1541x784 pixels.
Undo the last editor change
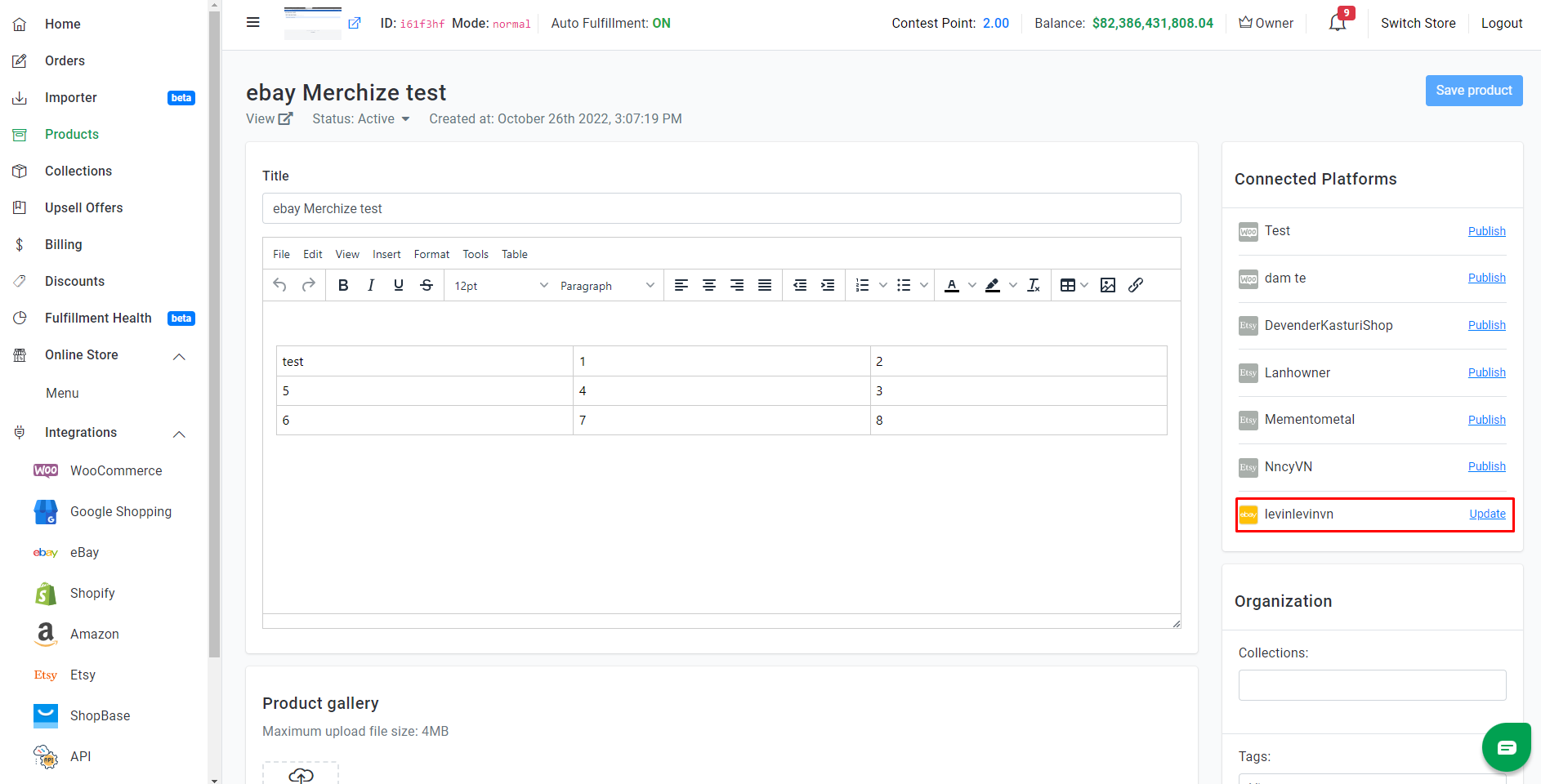(280, 285)
